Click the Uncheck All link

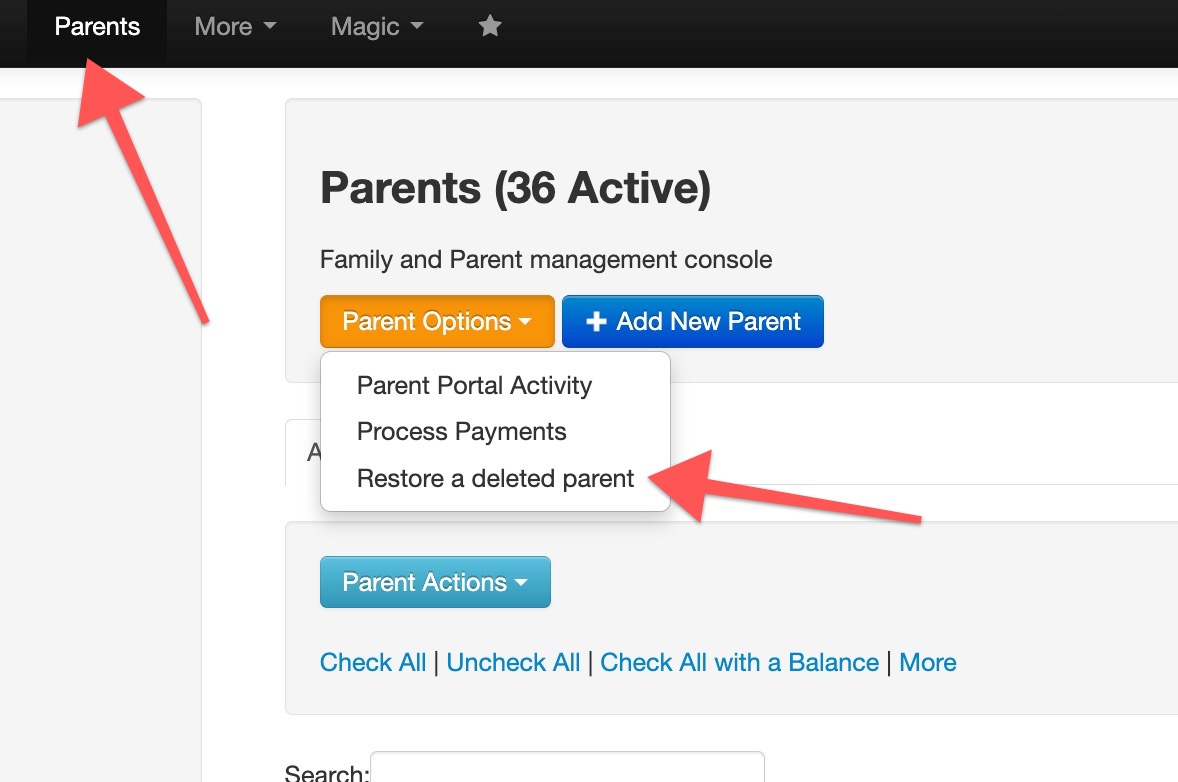click(513, 663)
